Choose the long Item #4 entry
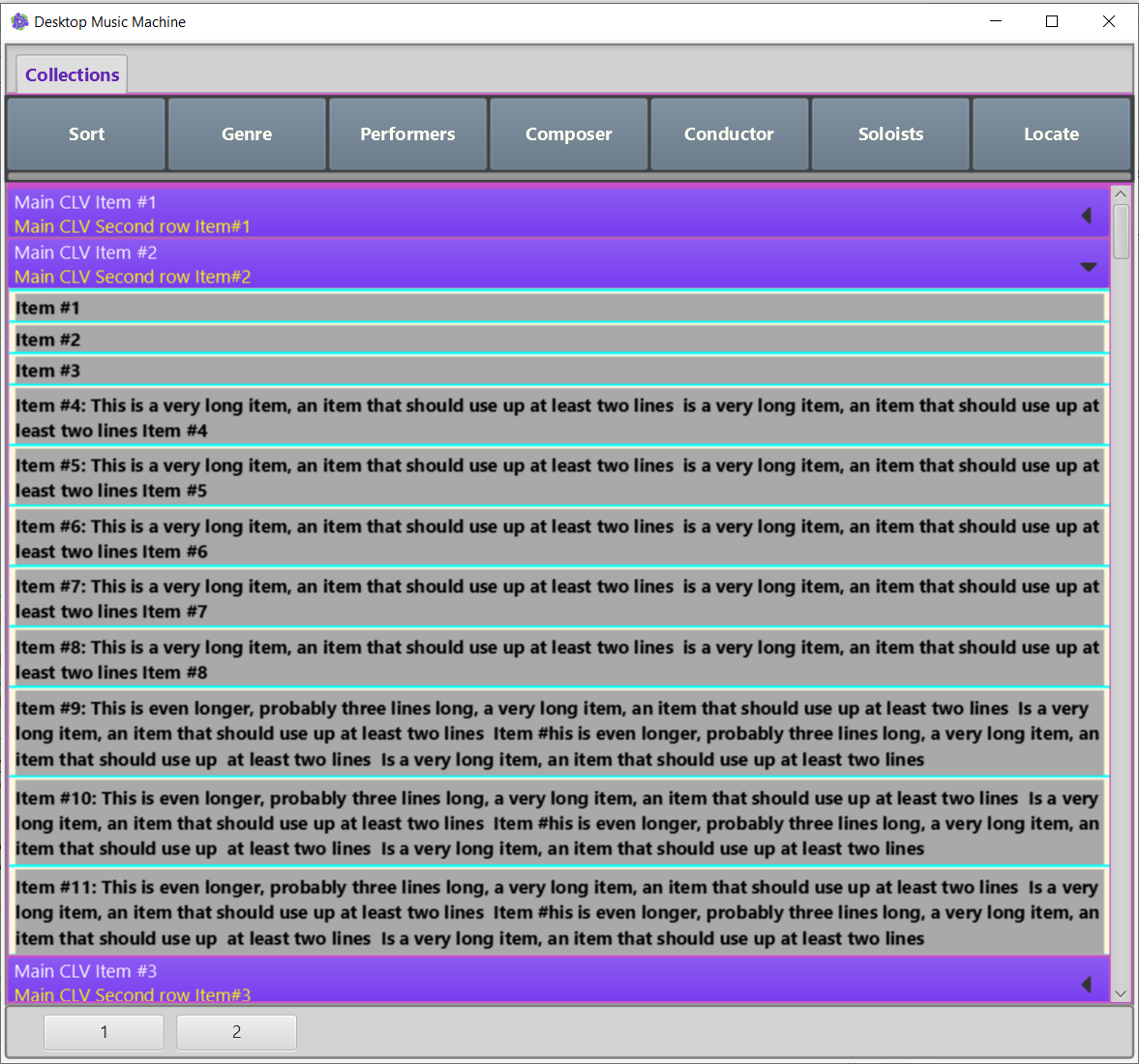Screen dimensions: 1139x1064 [558, 418]
